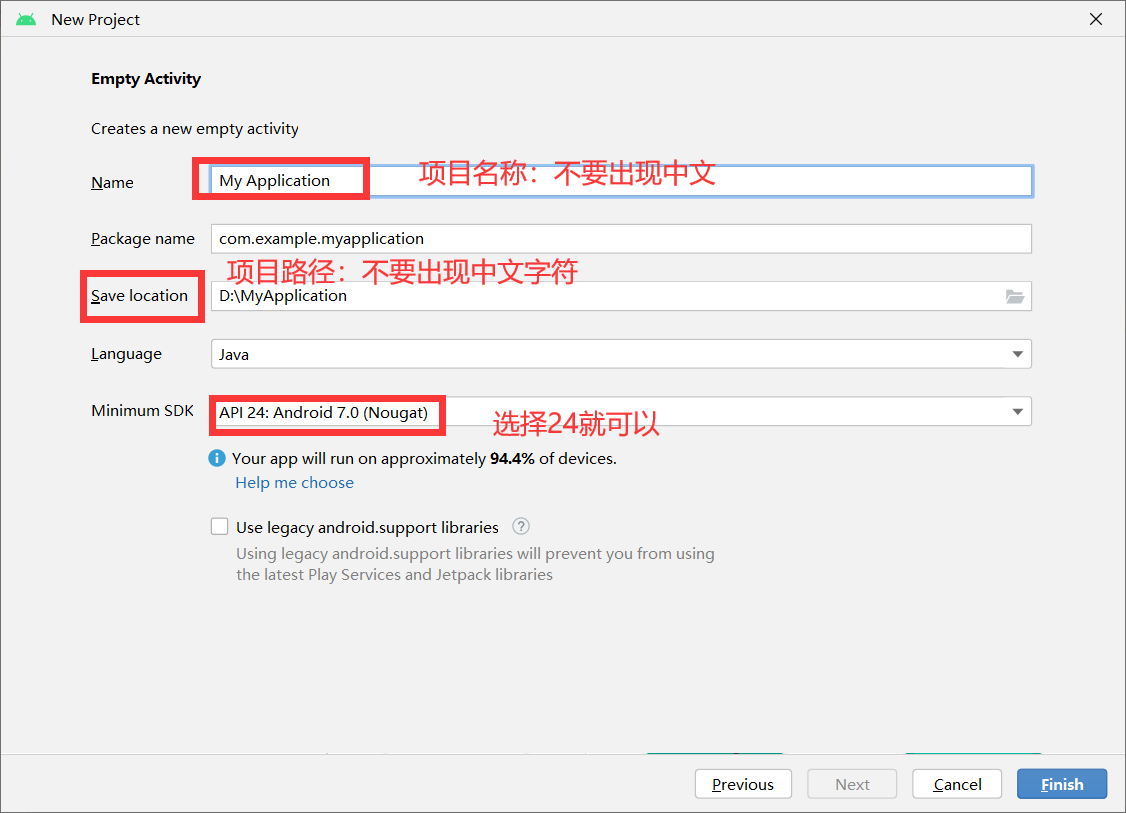Click into the Name input field
This screenshot has height=813, width=1126.
click(621, 181)
